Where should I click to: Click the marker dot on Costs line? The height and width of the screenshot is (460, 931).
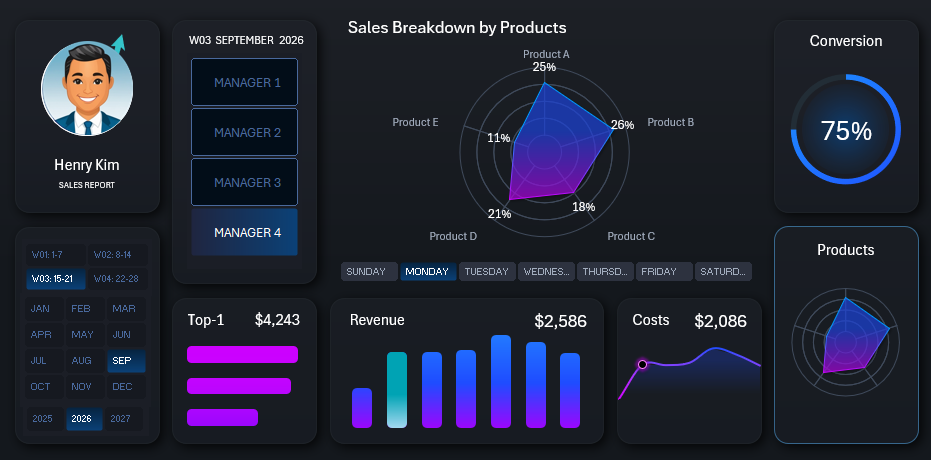pyautogui.click(x=643, y=364)
